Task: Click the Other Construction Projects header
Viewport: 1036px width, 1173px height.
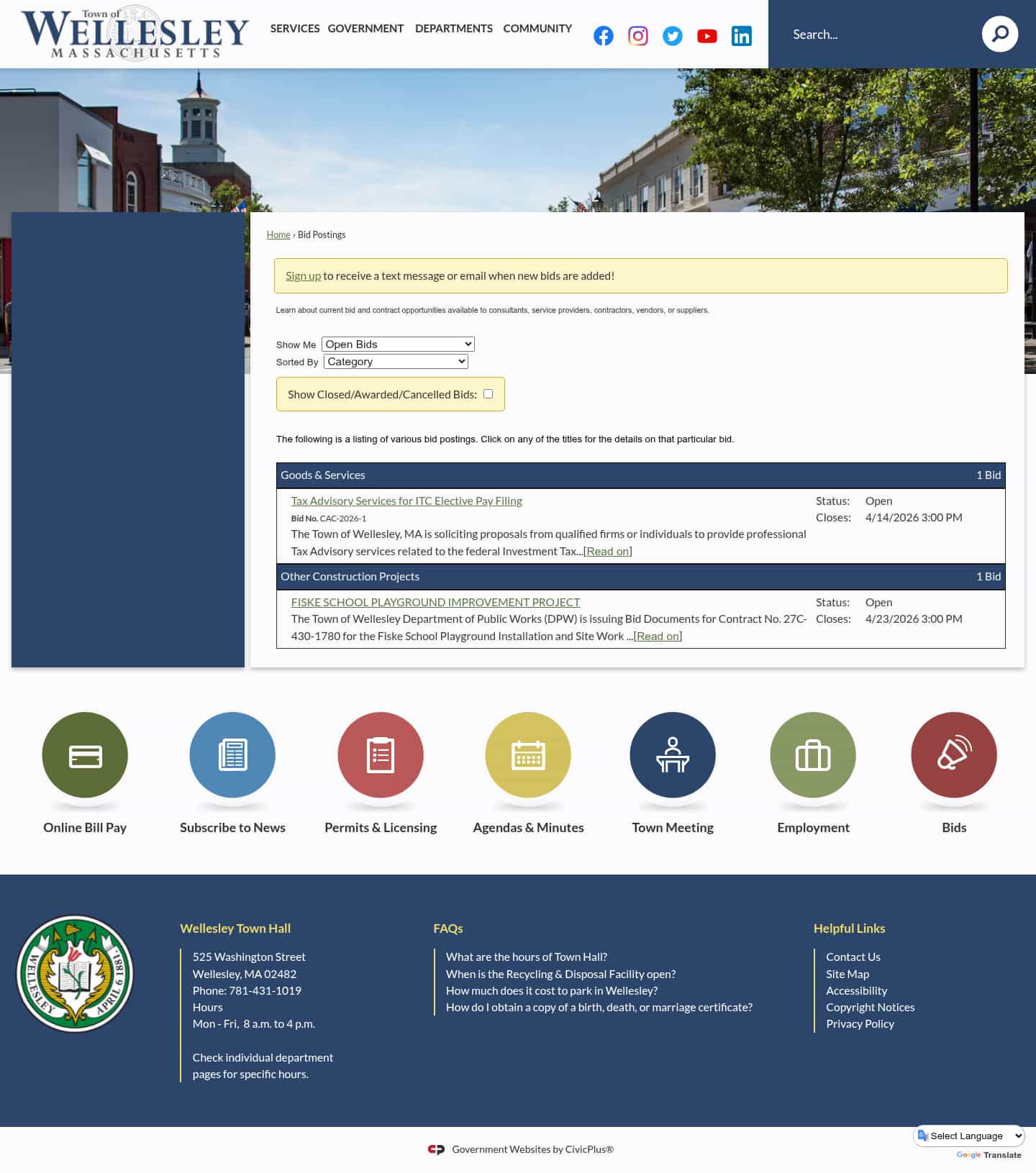Action: (x=640, y=576)
